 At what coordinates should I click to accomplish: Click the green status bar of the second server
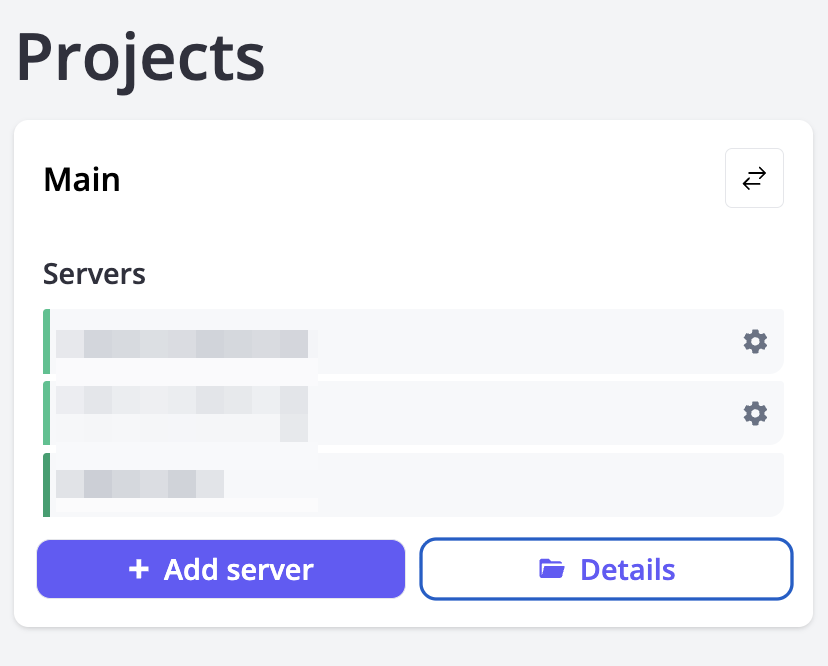pos(45,413)
